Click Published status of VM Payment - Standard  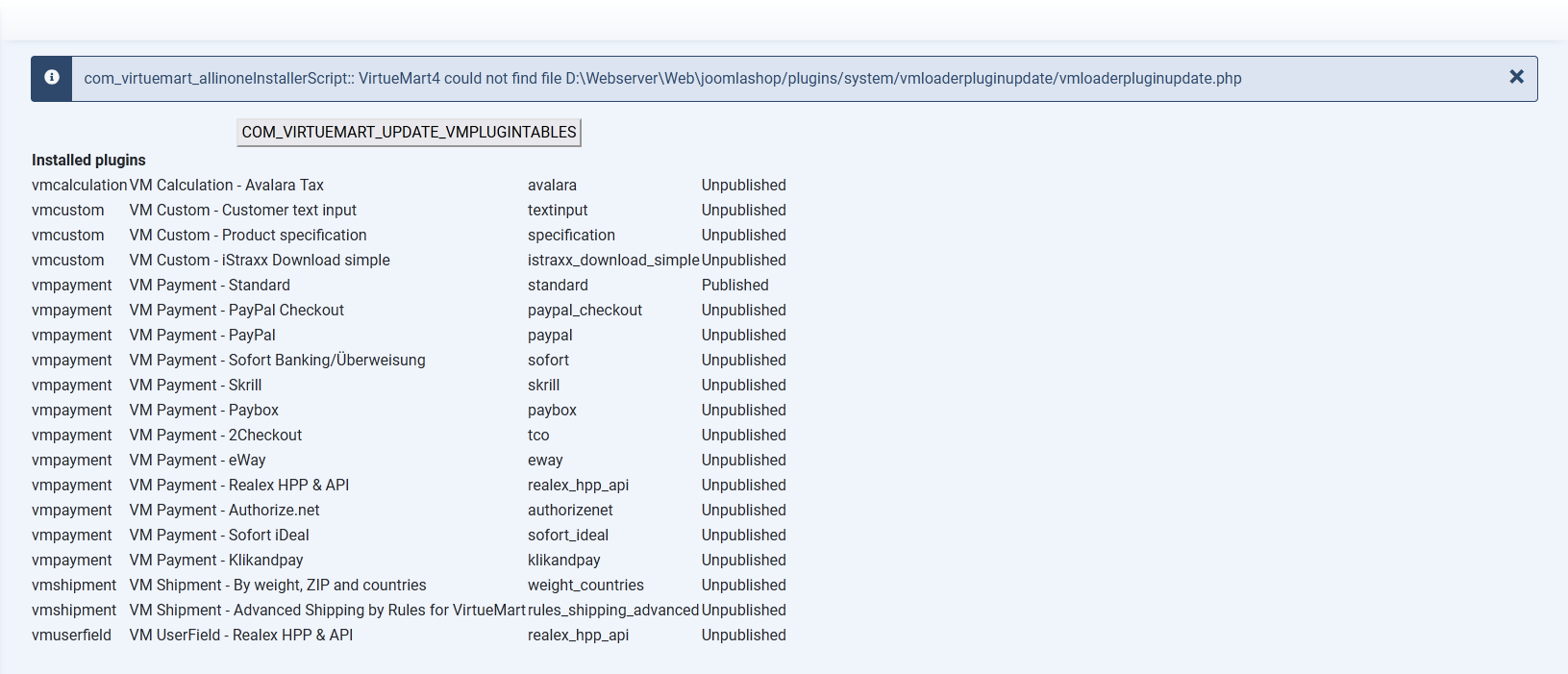(x=734, y=286)
